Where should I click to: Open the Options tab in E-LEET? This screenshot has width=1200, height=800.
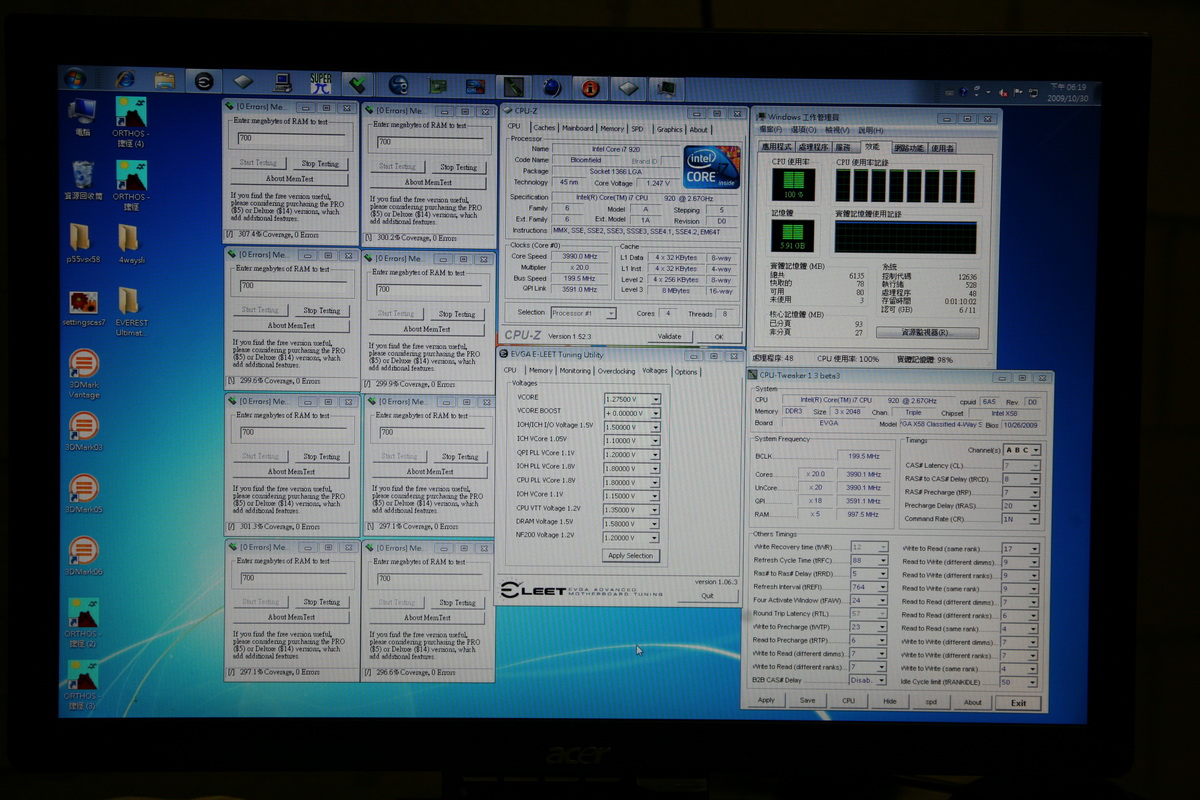click(x=686, y=372)
